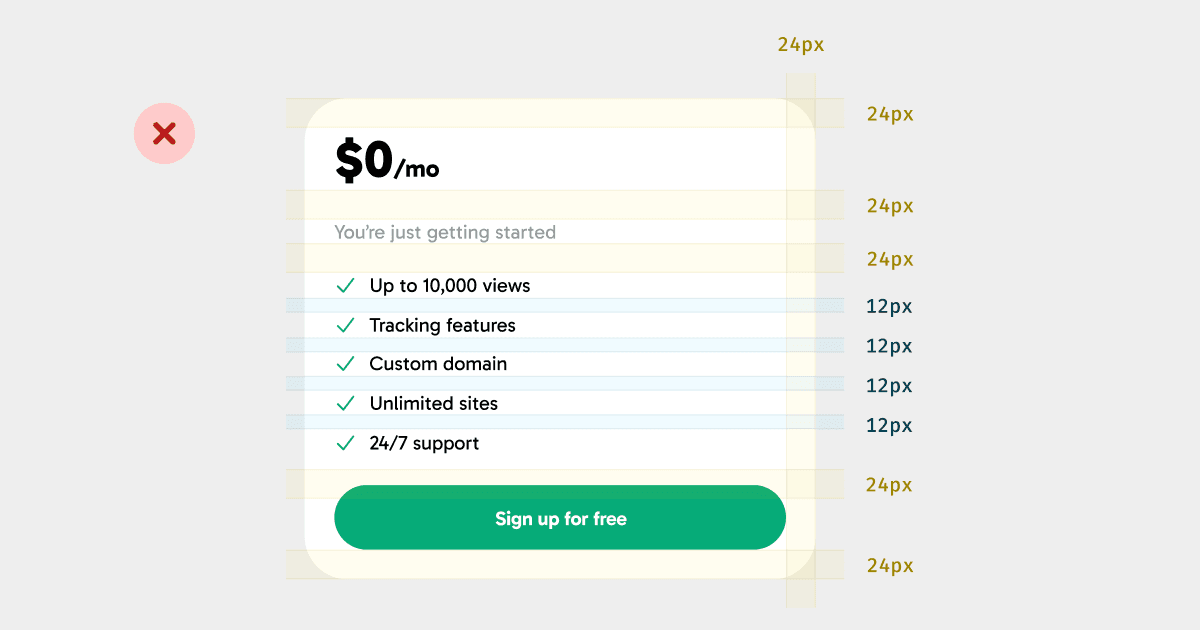
Task: Click the checkmark next to Unlimited sites
Action: 346,403
